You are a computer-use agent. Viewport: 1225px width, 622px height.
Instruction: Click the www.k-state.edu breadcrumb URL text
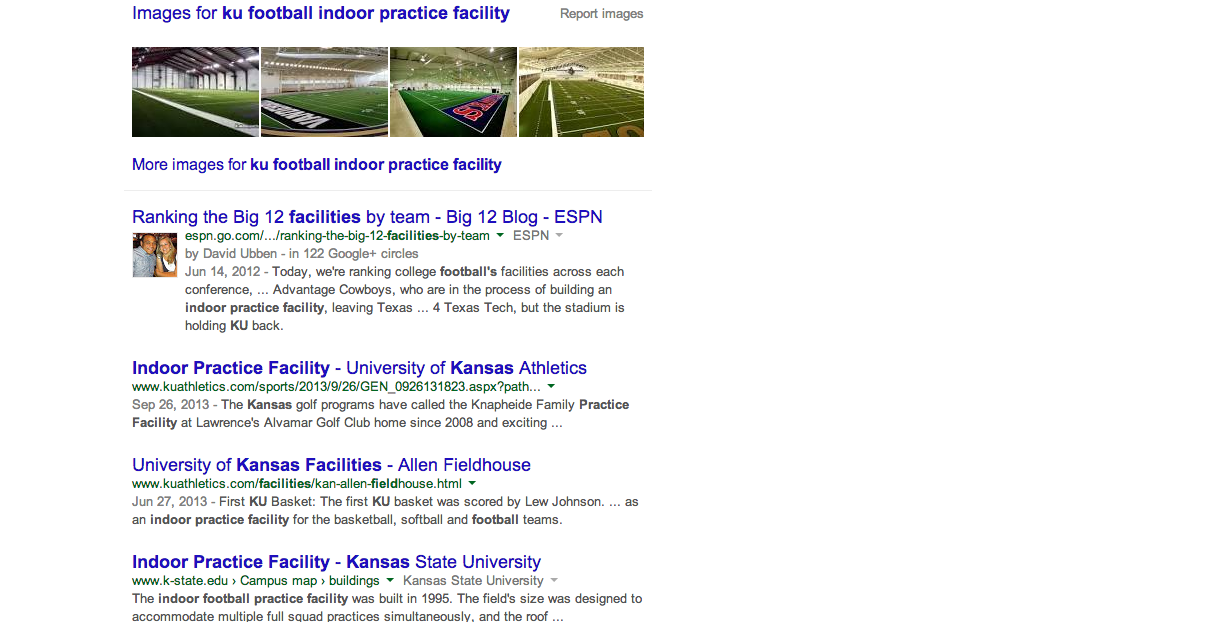[255, 581]
